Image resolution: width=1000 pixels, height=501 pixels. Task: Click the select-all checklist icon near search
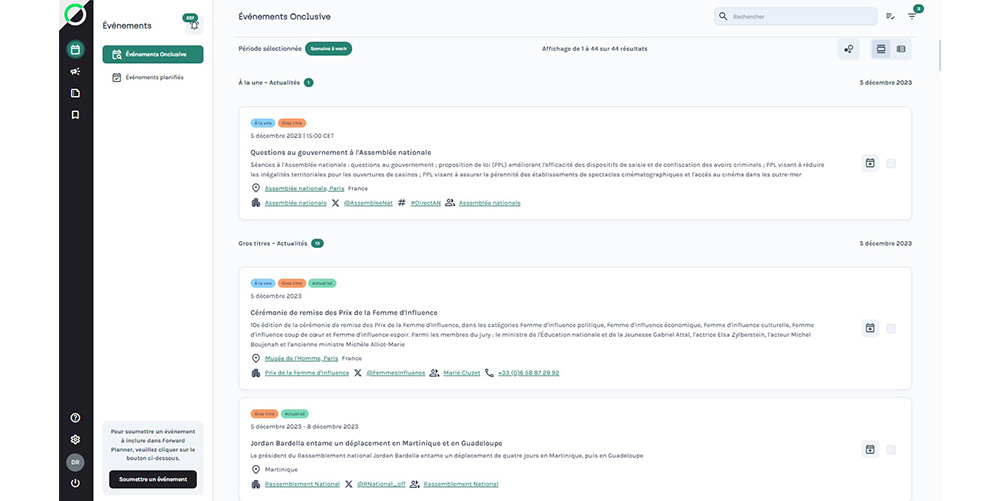coord(890,16)
